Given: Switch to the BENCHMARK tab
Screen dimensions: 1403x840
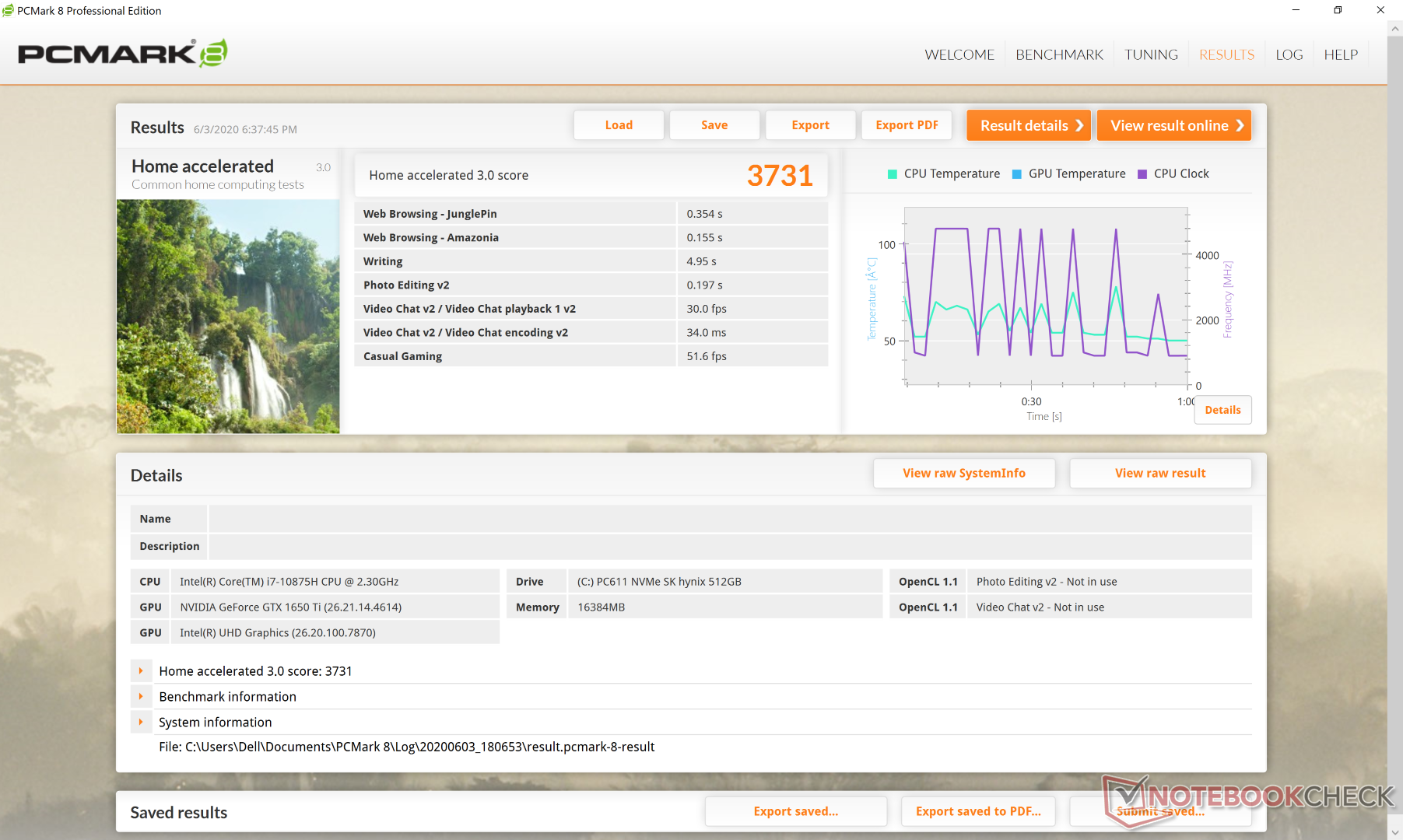Looking at the screenshot, I should 1059,54.
